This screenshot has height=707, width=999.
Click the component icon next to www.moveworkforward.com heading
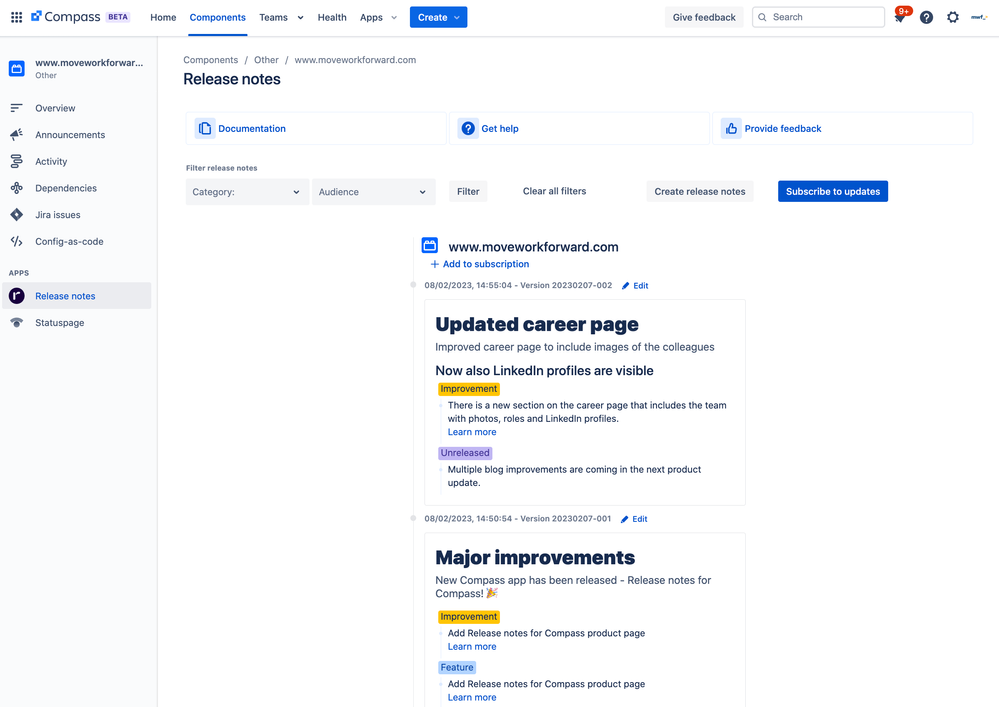(x=430, y=245)
